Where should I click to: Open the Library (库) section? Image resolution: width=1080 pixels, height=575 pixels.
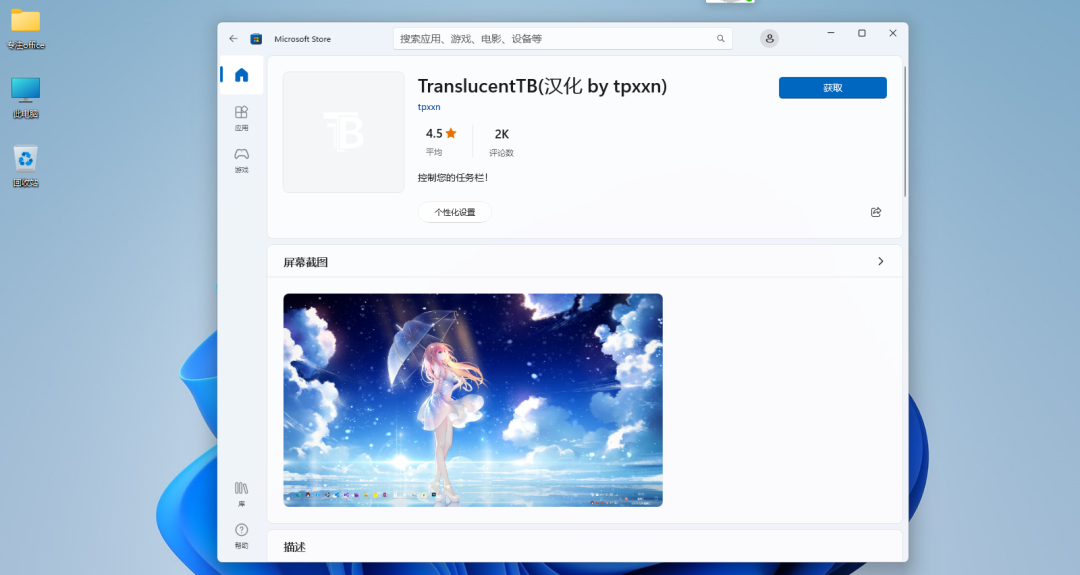[241, 494]
